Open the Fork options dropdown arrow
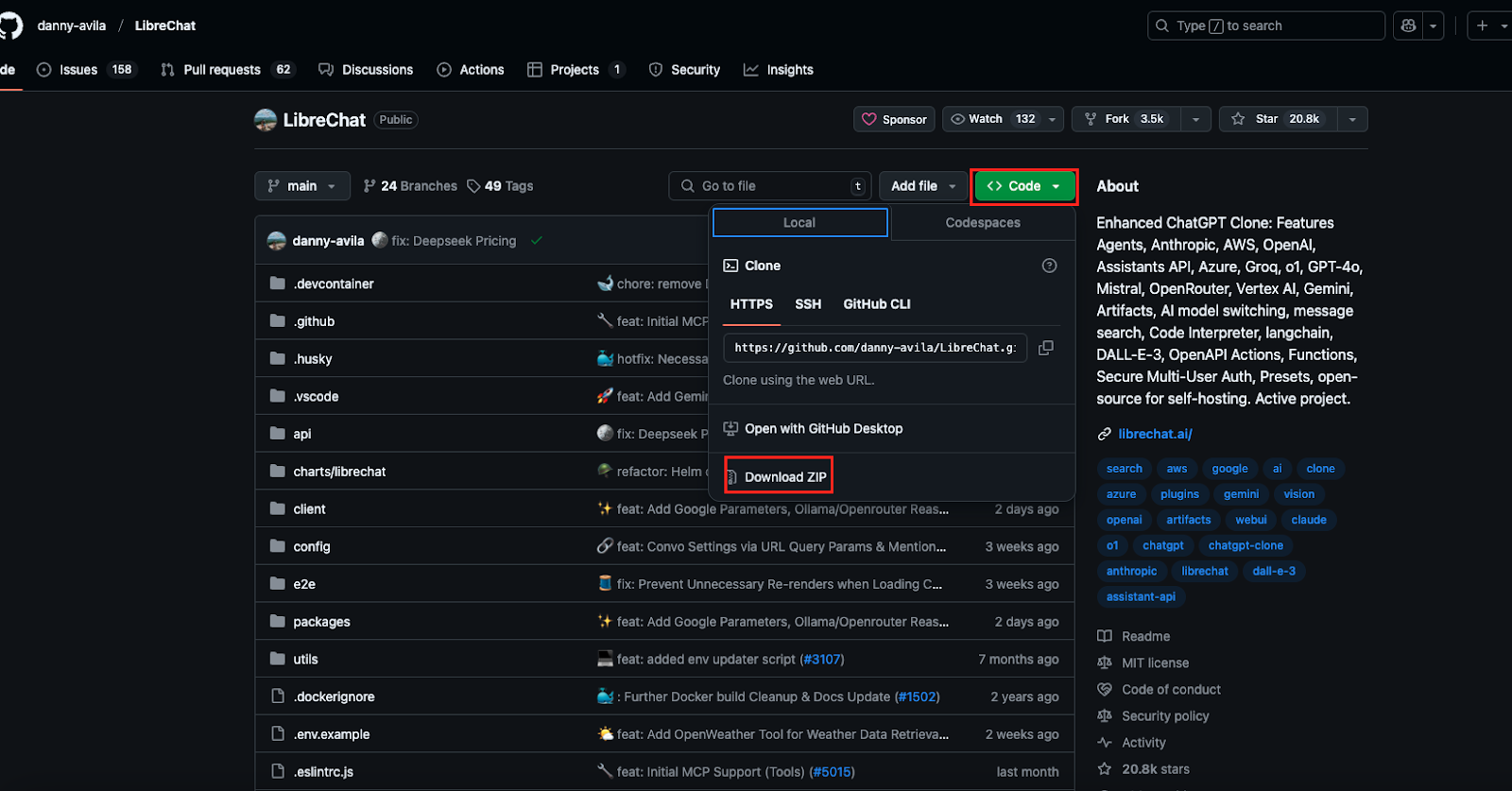 (1195, 119)
